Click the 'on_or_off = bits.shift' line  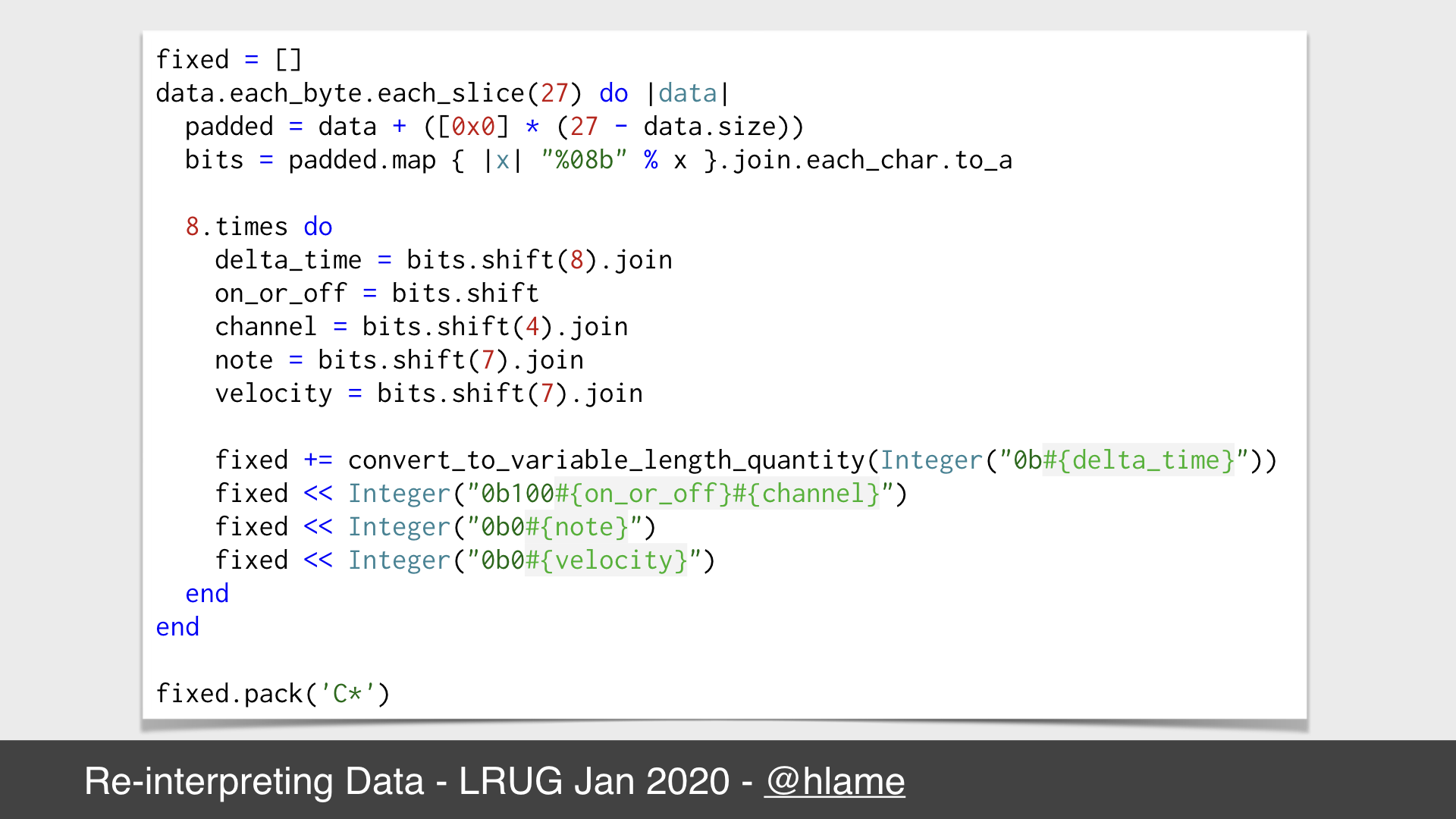[377, 293]
